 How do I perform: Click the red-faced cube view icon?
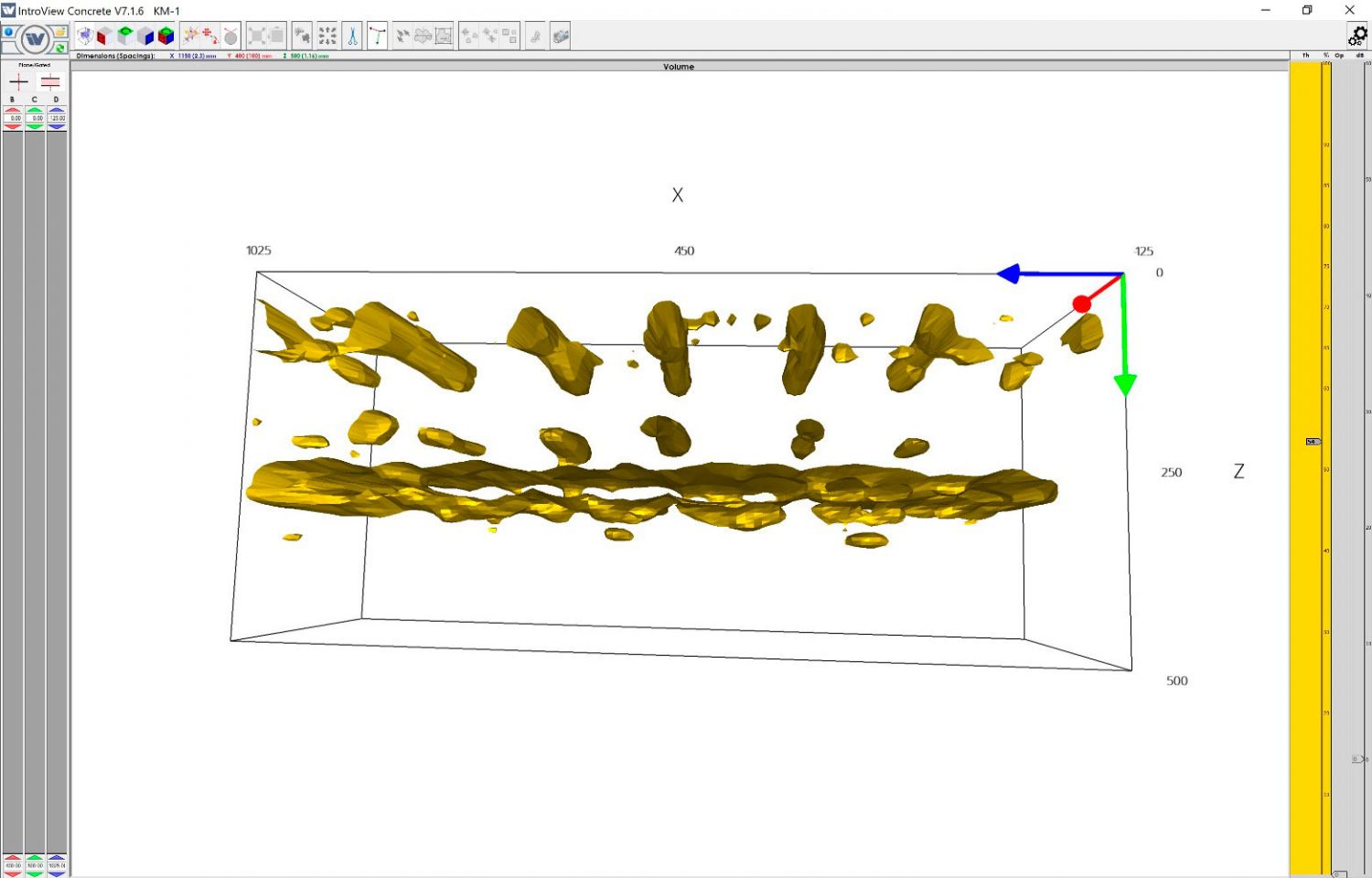tap(104, 37)
